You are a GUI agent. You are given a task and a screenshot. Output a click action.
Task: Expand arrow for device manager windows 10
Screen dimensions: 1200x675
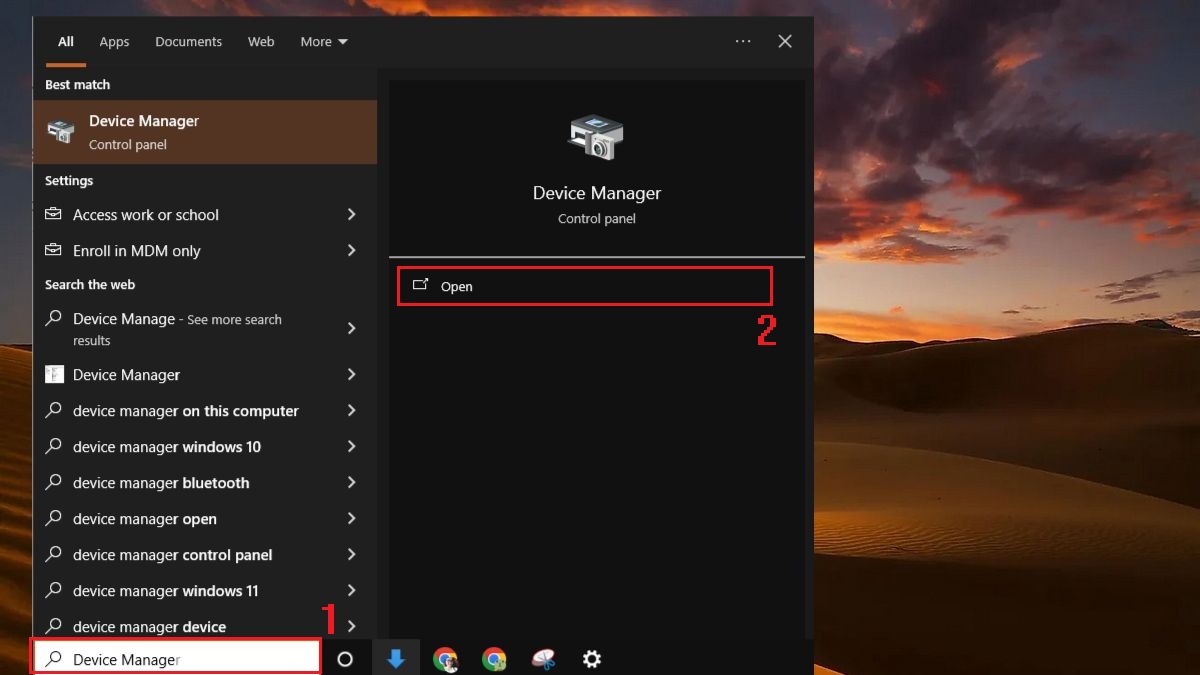(351, 447)
